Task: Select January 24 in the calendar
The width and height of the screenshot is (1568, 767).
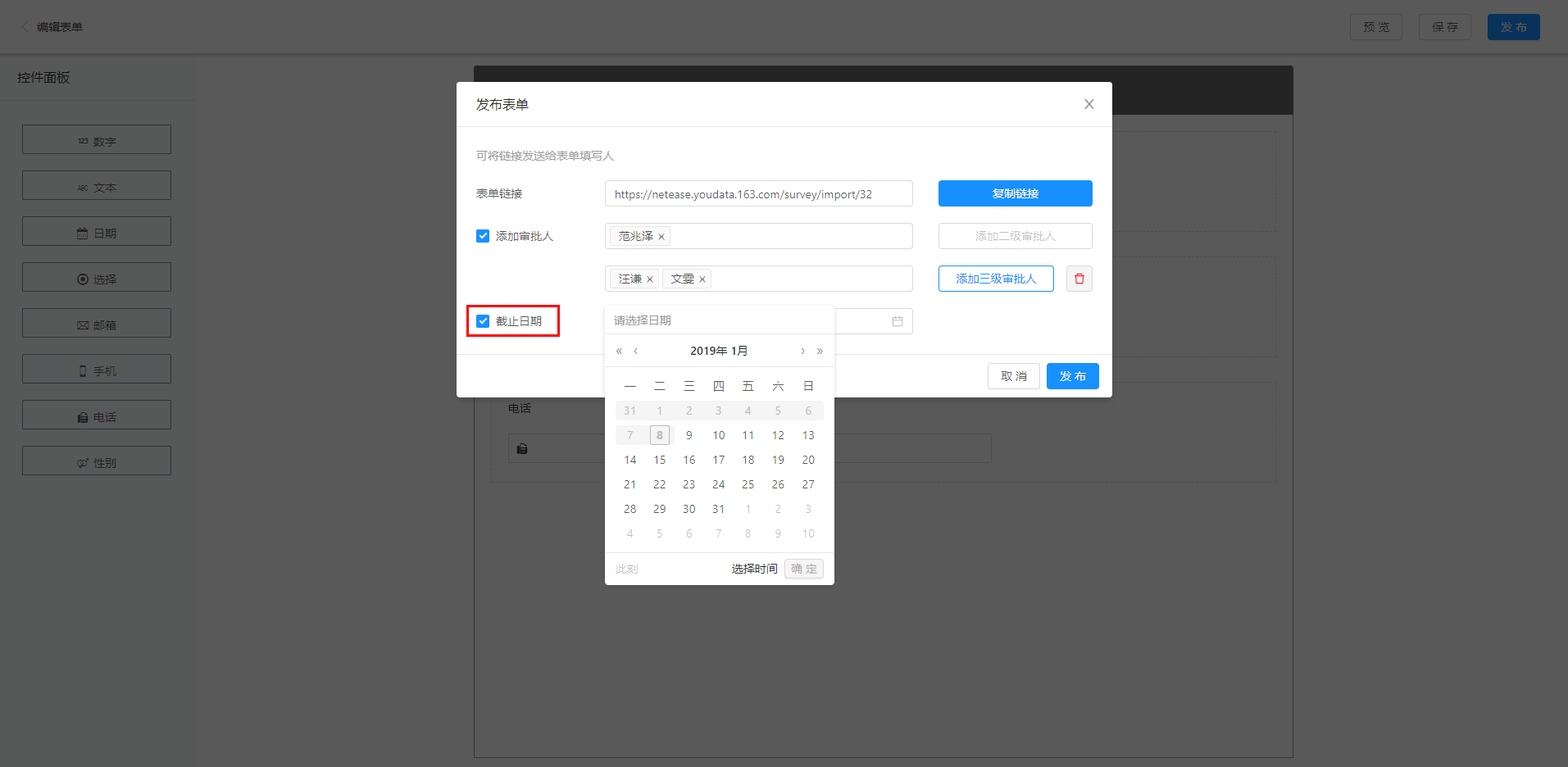Action: (719, 484)
